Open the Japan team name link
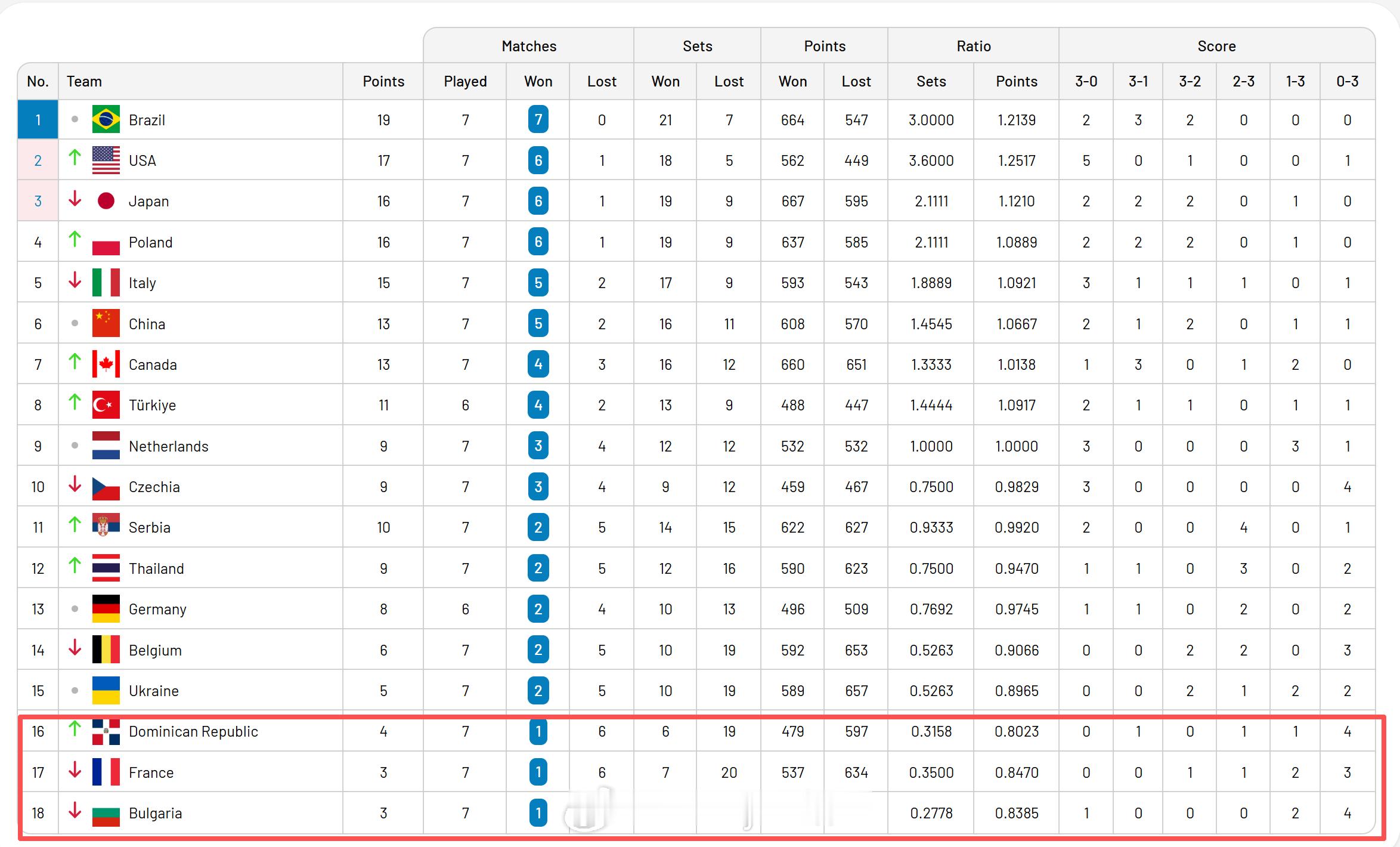Screen dimensions: 1400x847 149,202
